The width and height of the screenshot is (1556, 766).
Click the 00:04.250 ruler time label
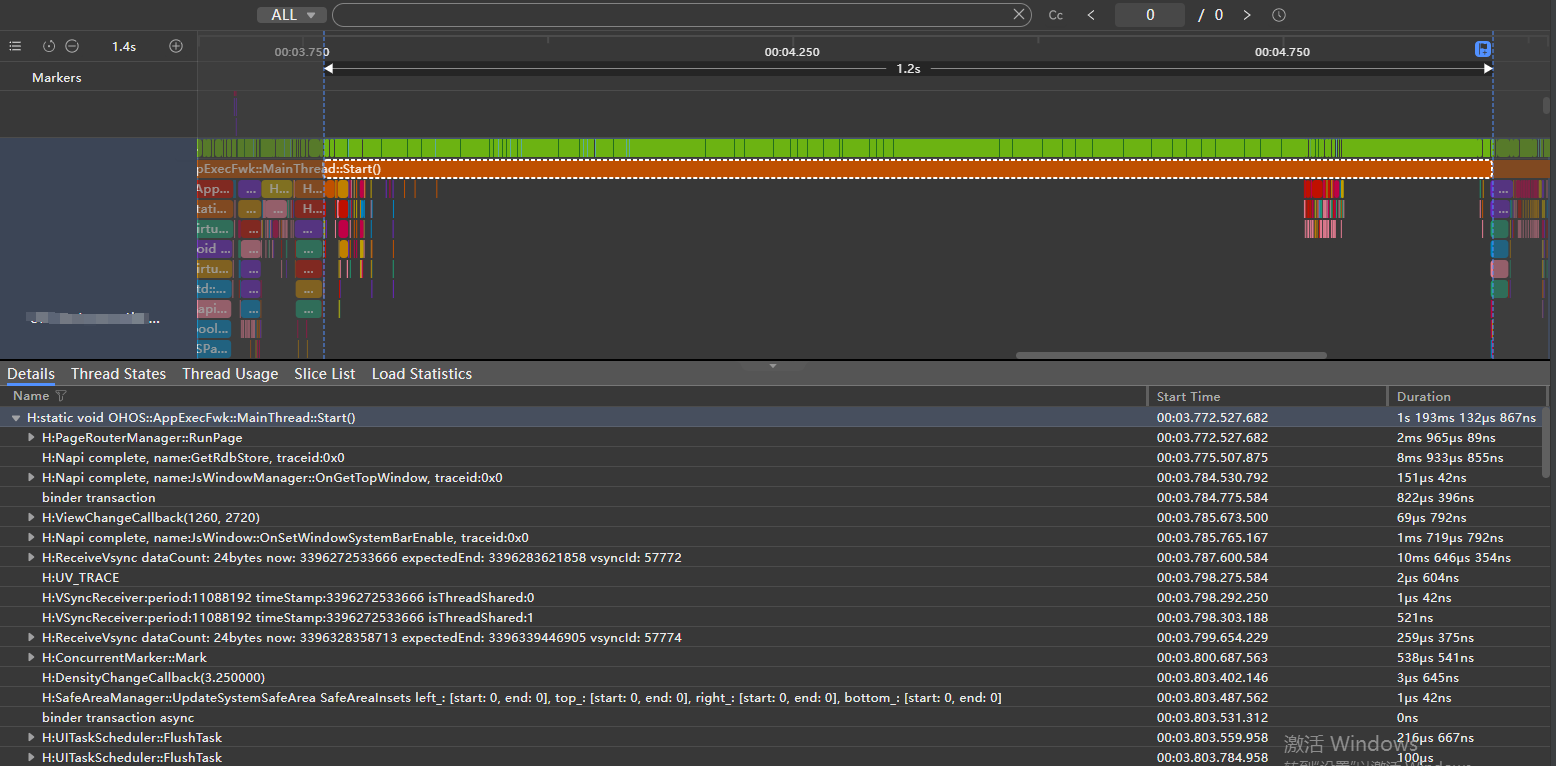(x=792, y=52)
